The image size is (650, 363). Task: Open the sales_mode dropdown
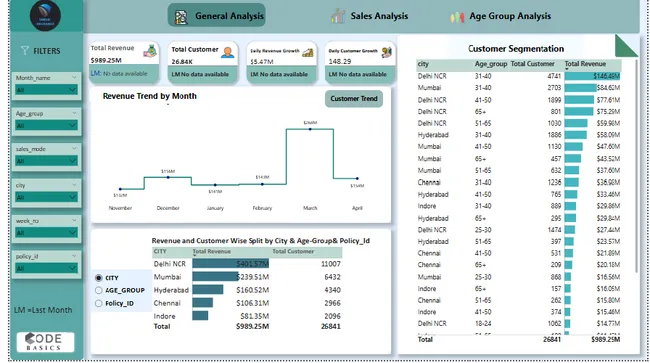[46, 161]
